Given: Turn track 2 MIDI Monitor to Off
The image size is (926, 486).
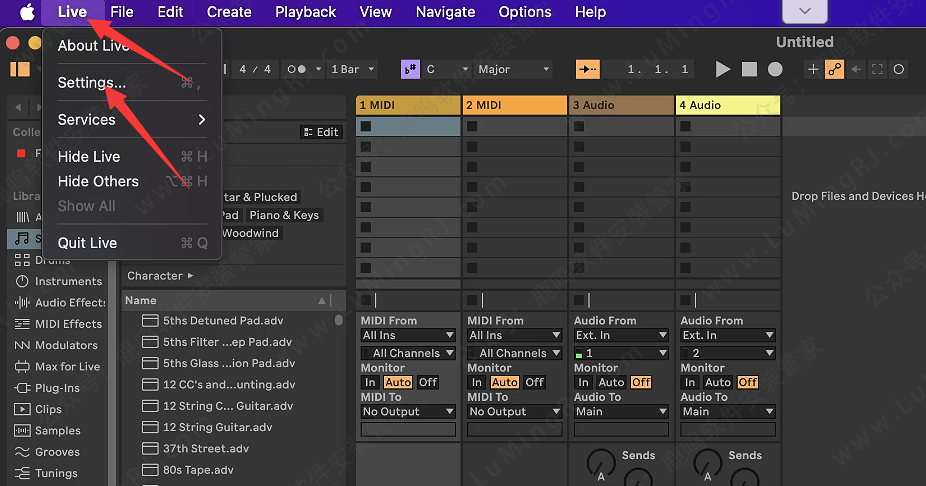Looking at the screenshot, I should pyautogui.click(x=534, y=382).
